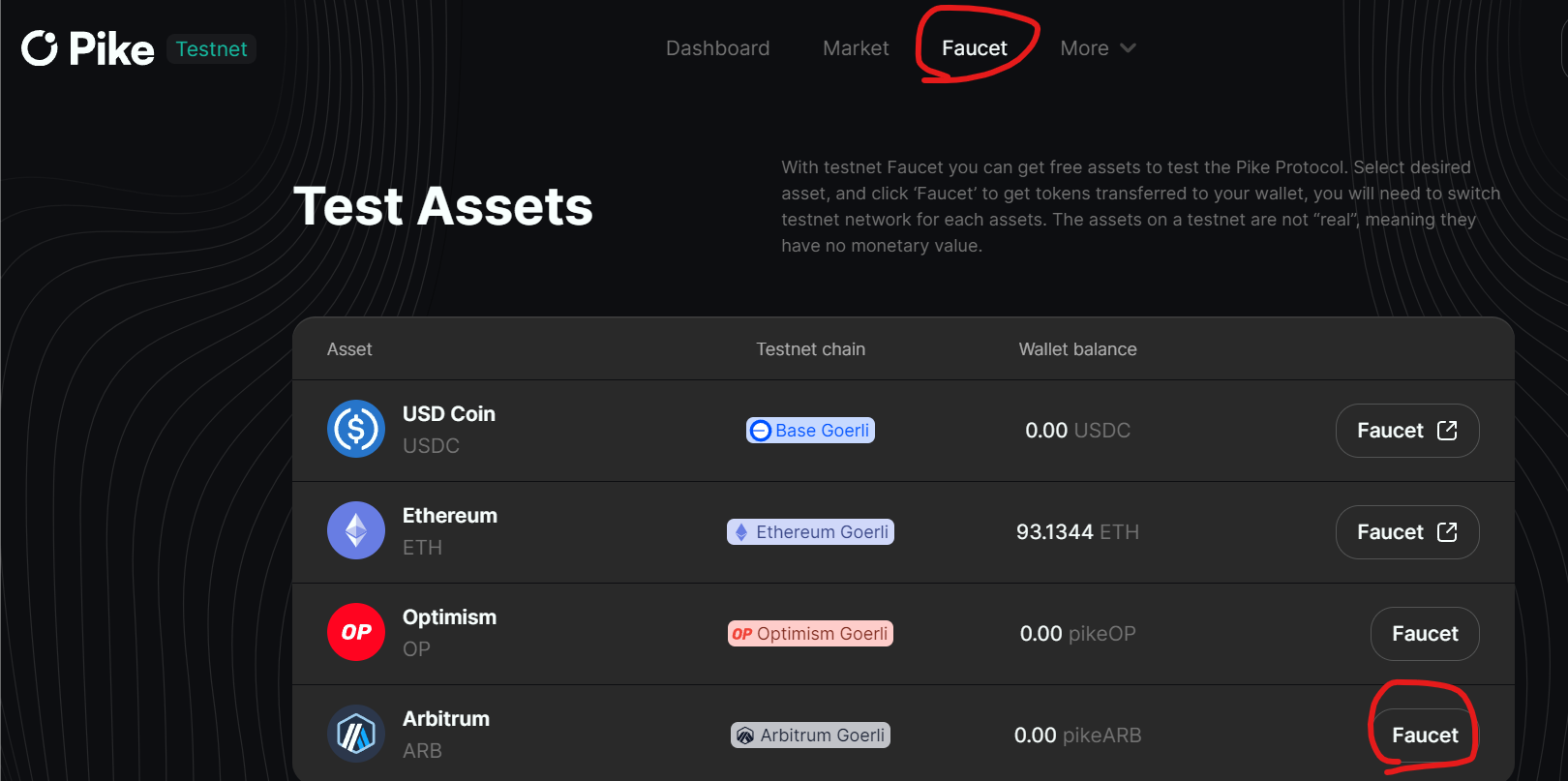1568x781 pixels.
Task: Click external link icon in USD Coin row
Action: click(x=1447, y=430)
